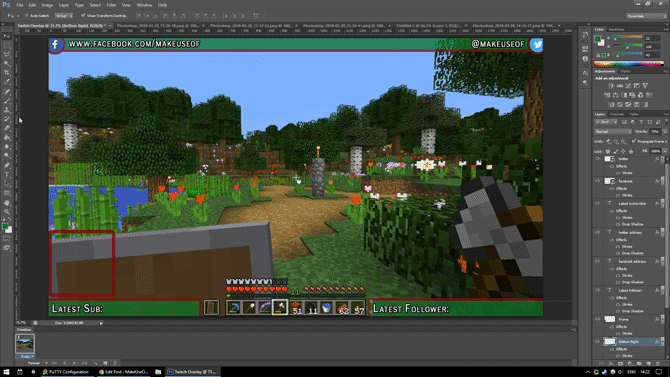
Task: Select the Pen tool
Action: point(7,165)
